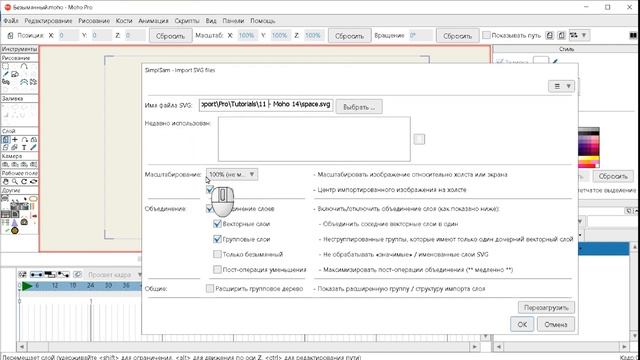Pick a color from the Style palette

(x=589, y=147)
